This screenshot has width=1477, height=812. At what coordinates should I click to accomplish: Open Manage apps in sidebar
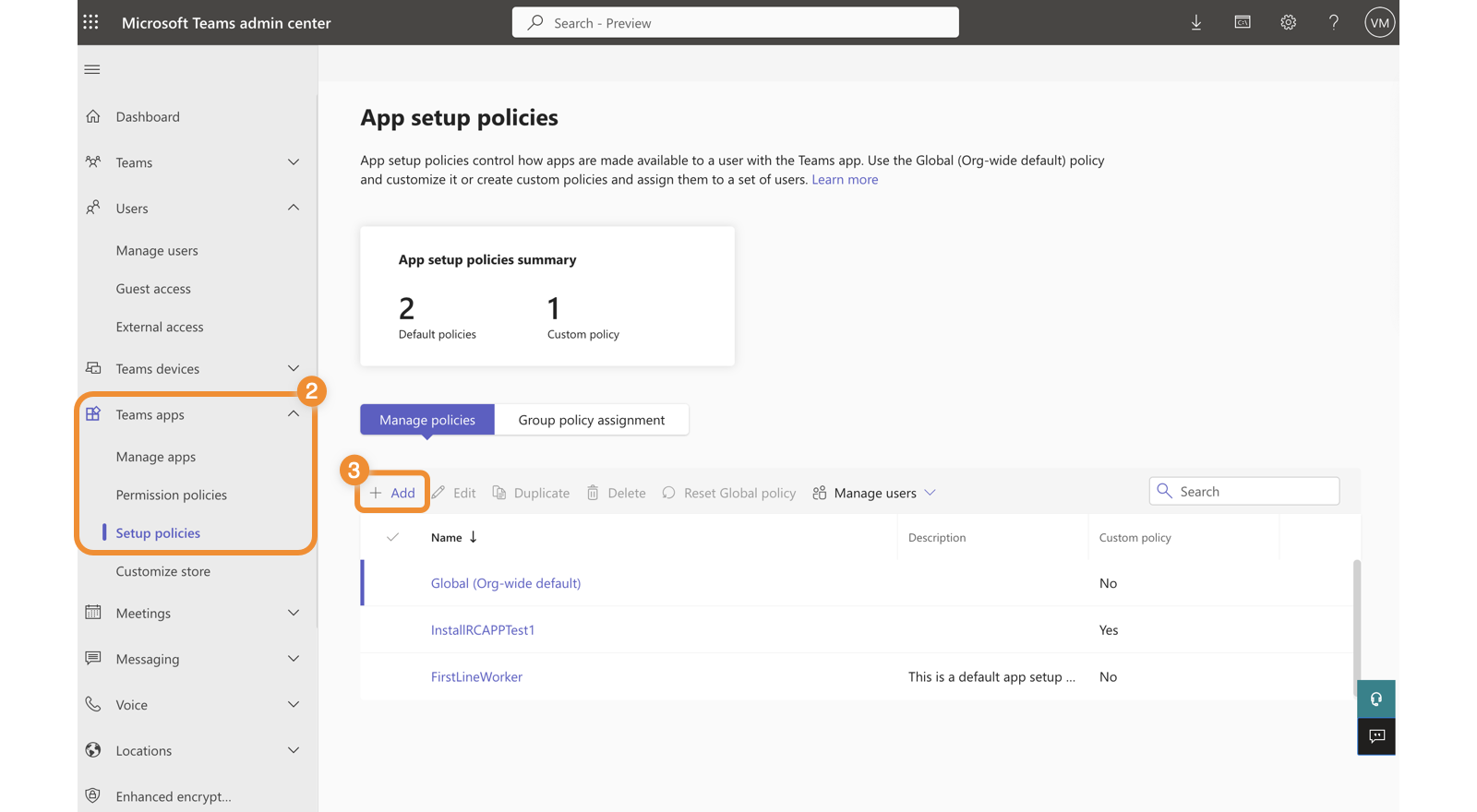(x=156, y=457)
